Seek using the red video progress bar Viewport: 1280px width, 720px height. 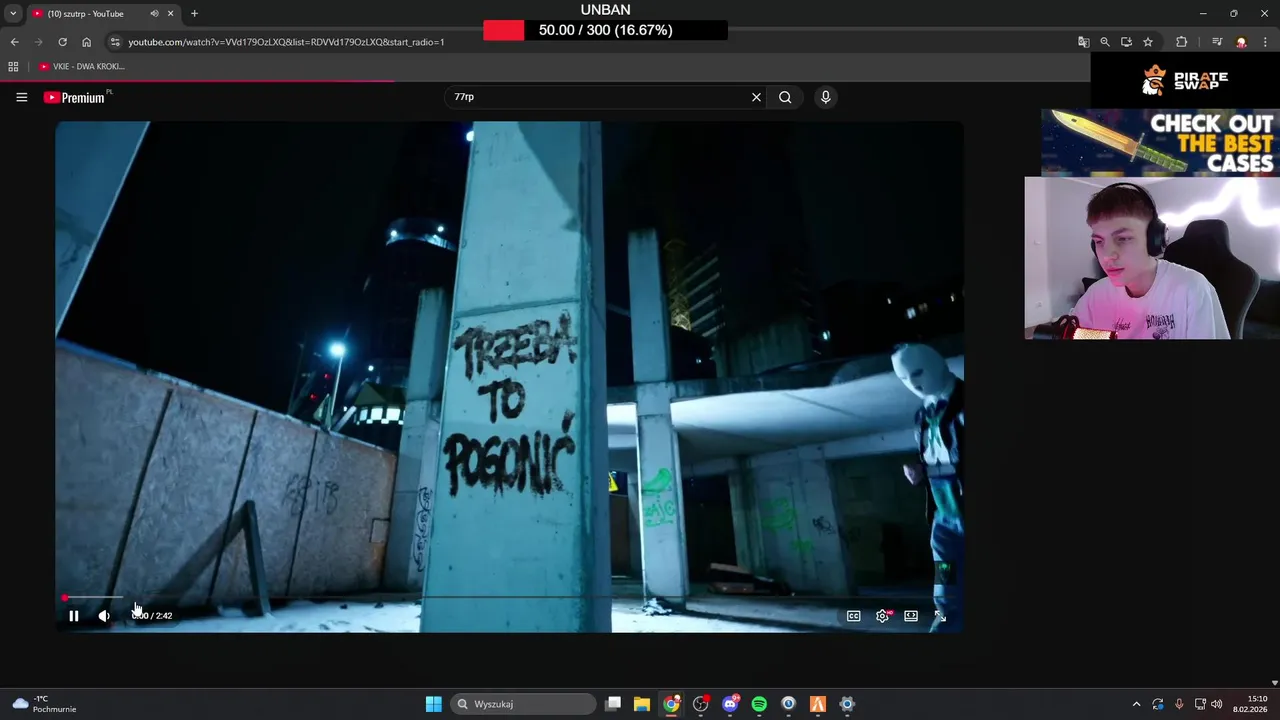[508, 598]
